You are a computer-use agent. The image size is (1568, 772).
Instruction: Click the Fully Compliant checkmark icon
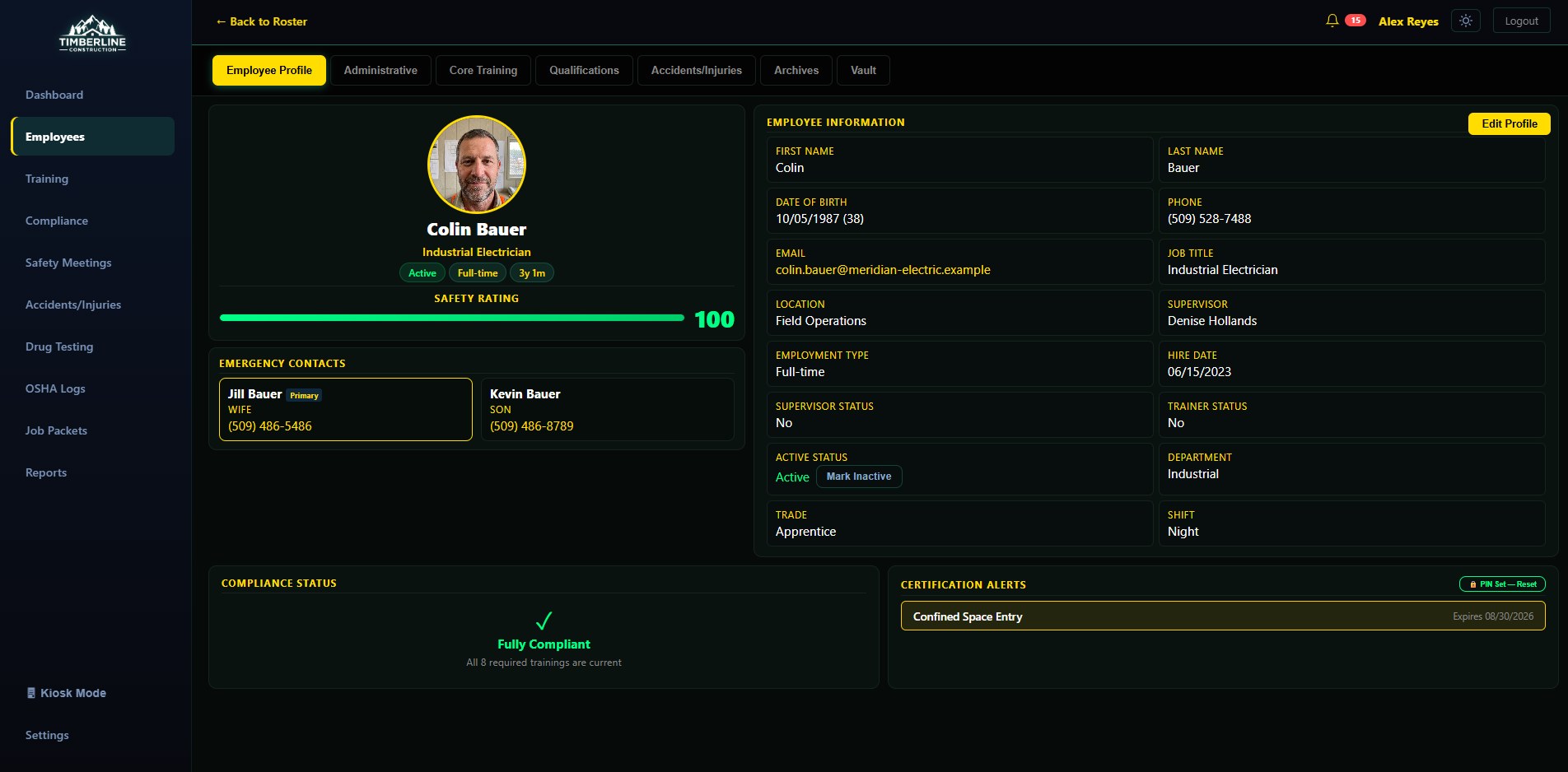coord(544,621)
